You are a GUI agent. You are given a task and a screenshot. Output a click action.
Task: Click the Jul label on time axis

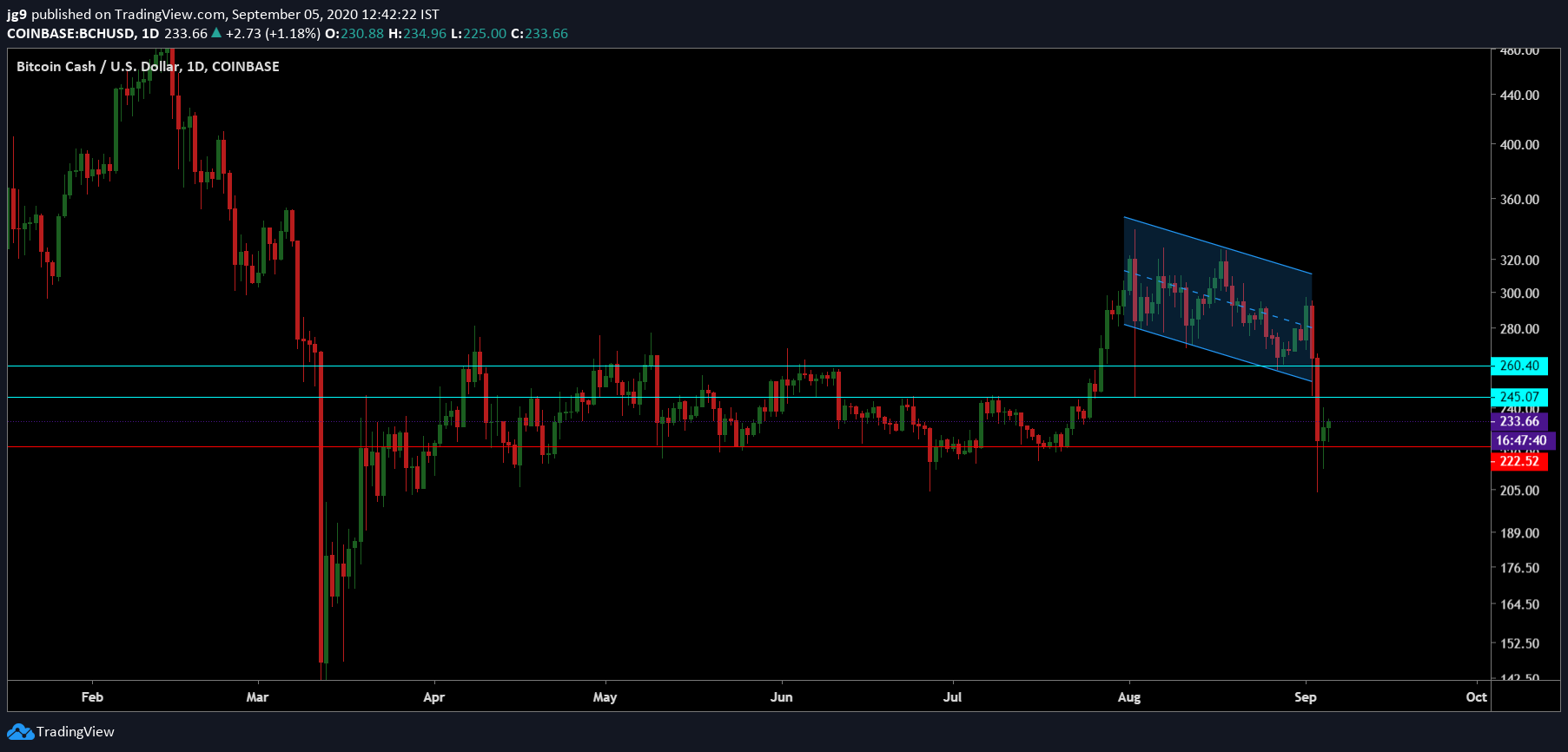click(952, 697)
